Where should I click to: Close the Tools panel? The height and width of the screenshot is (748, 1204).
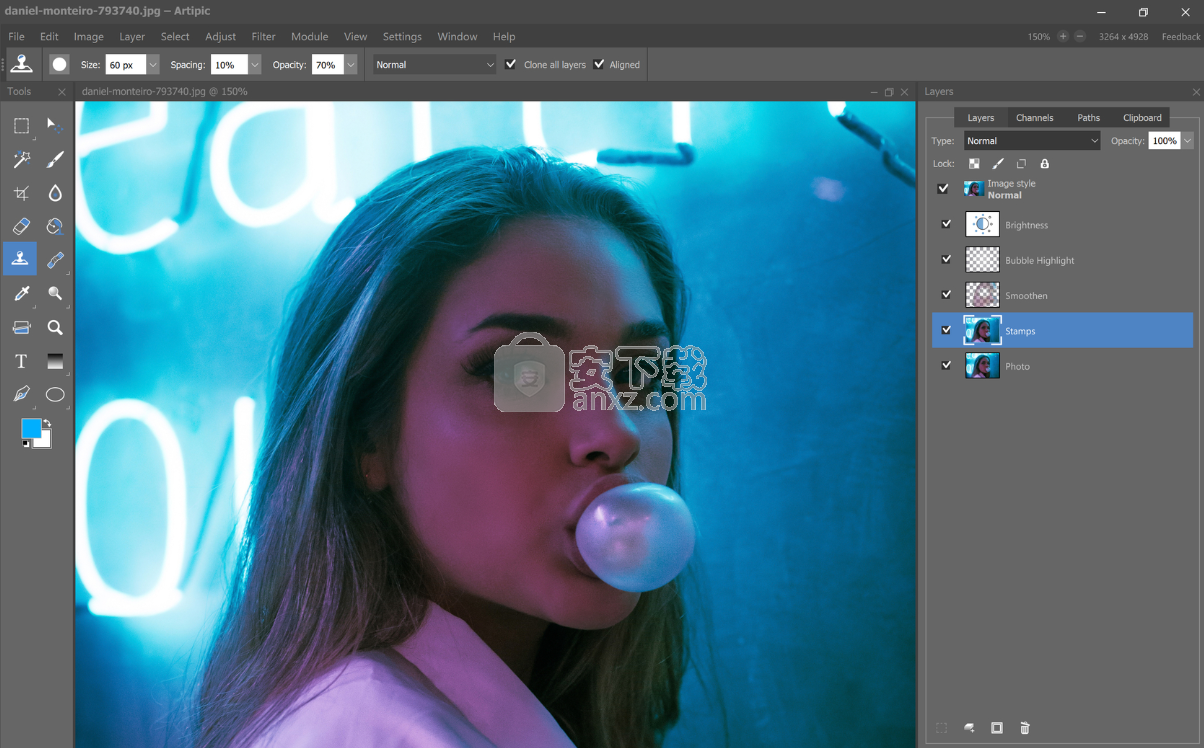tap(62, 92)
